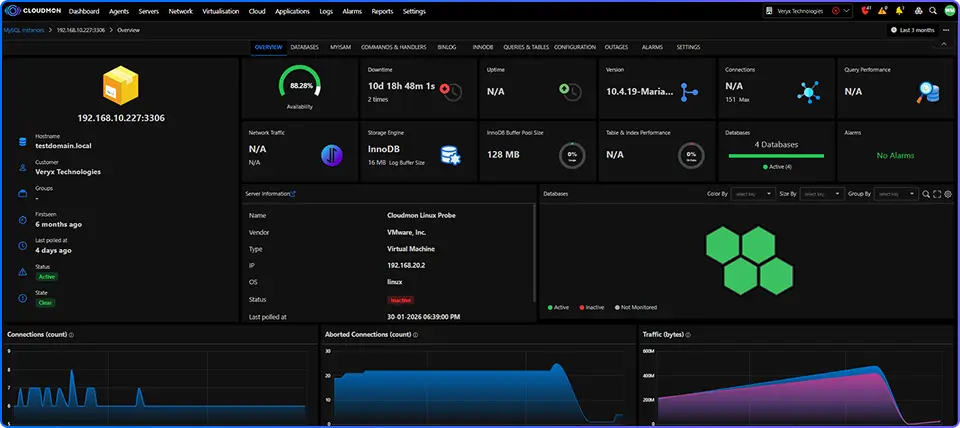The width and height of the screenshot is (960, 428).
Task: Click info icon next to Connections (count)
Action: (72, 335)
